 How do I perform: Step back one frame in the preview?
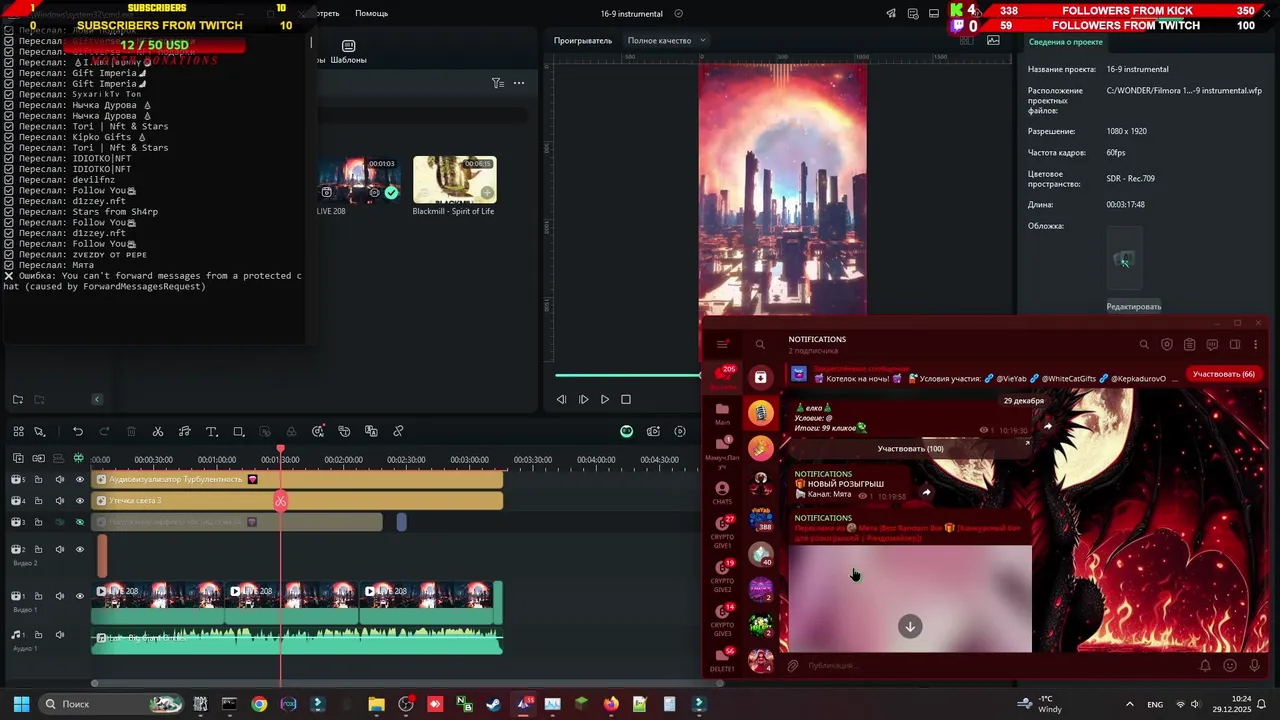tap(561, 399)
